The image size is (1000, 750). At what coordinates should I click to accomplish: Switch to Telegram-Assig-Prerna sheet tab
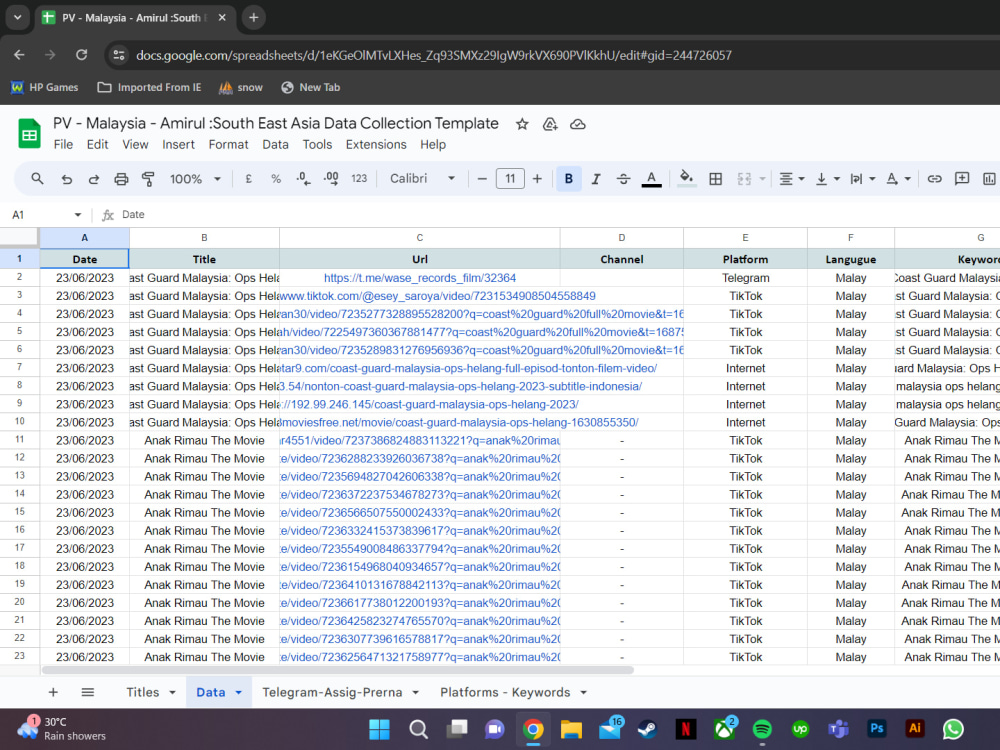point(332,693)
